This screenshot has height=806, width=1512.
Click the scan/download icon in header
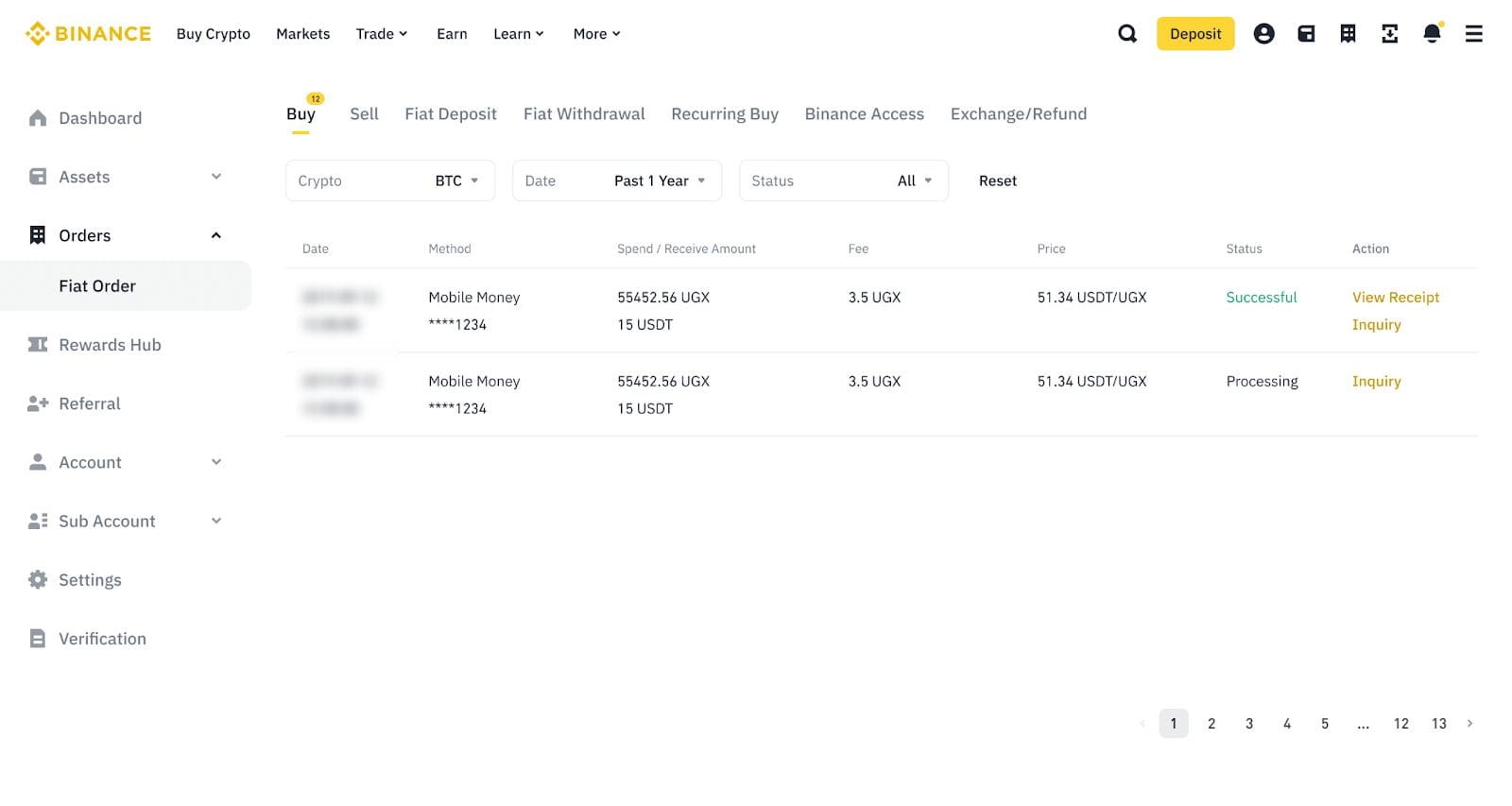(1389, 34)
